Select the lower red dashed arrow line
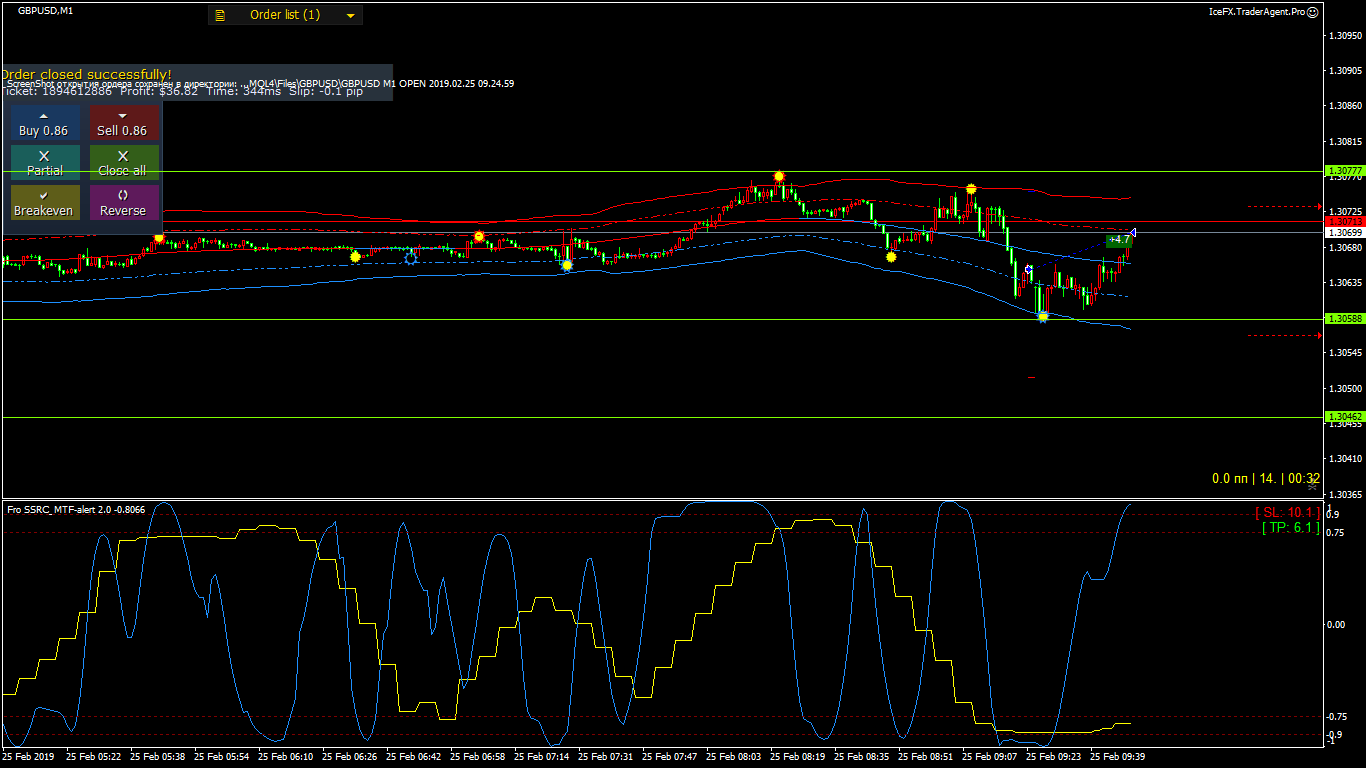 coord(1285,335)
